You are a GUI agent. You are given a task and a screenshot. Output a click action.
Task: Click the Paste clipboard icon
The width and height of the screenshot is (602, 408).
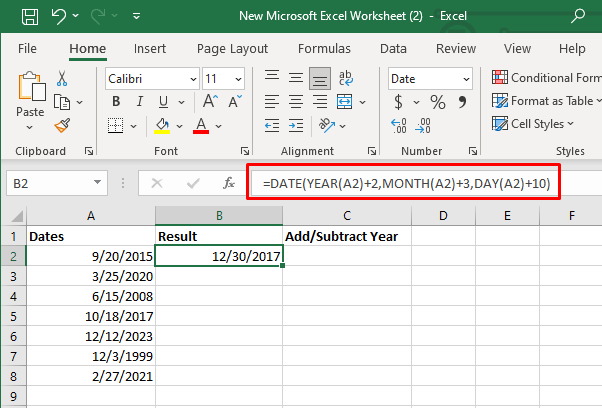(x=31, y=87)
